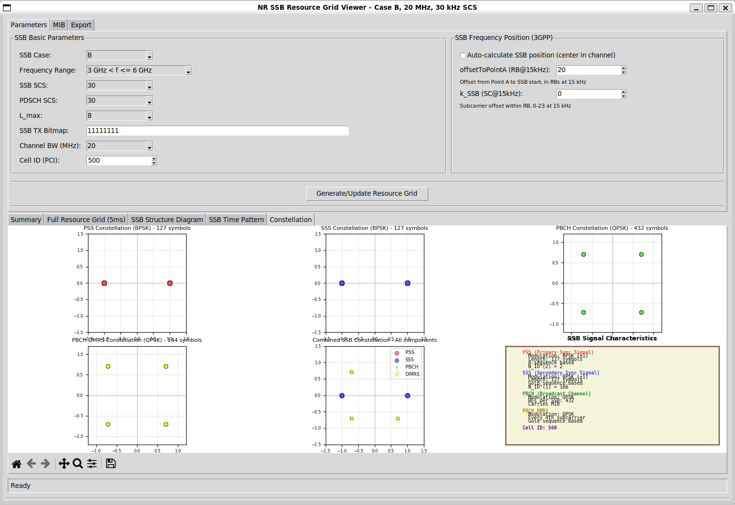Switch to the MIB tab
Screen dimensions: 735x505
(x=59, y=25)
